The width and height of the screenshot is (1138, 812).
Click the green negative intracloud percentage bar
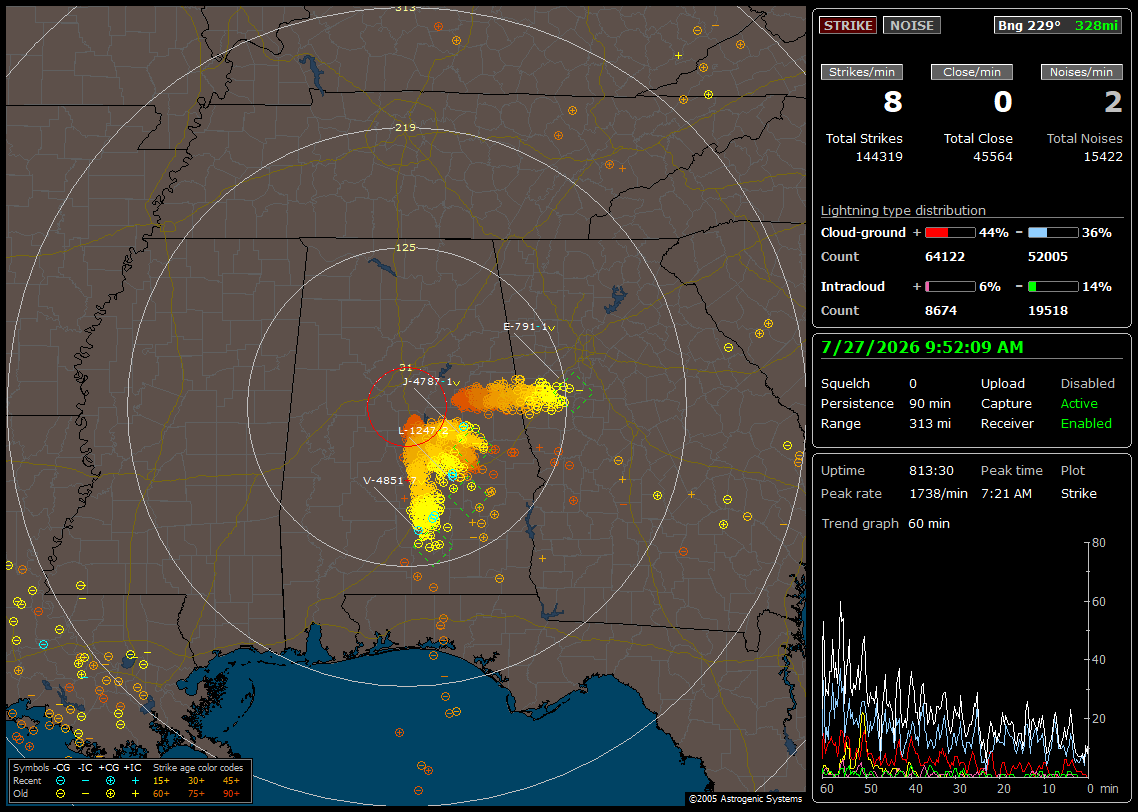click(1053, 287)
